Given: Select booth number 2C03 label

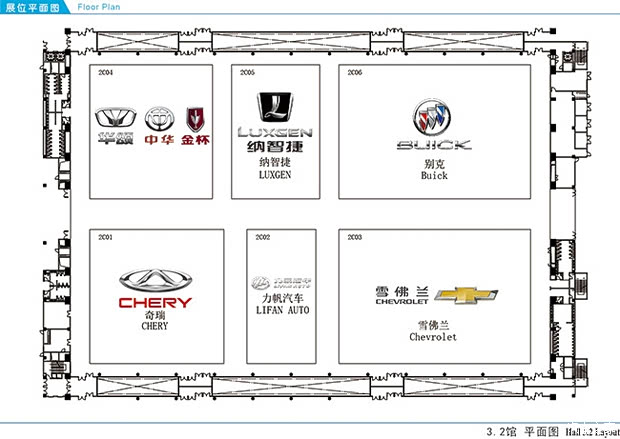Looking at the screenshot, I should coord(355,237).
